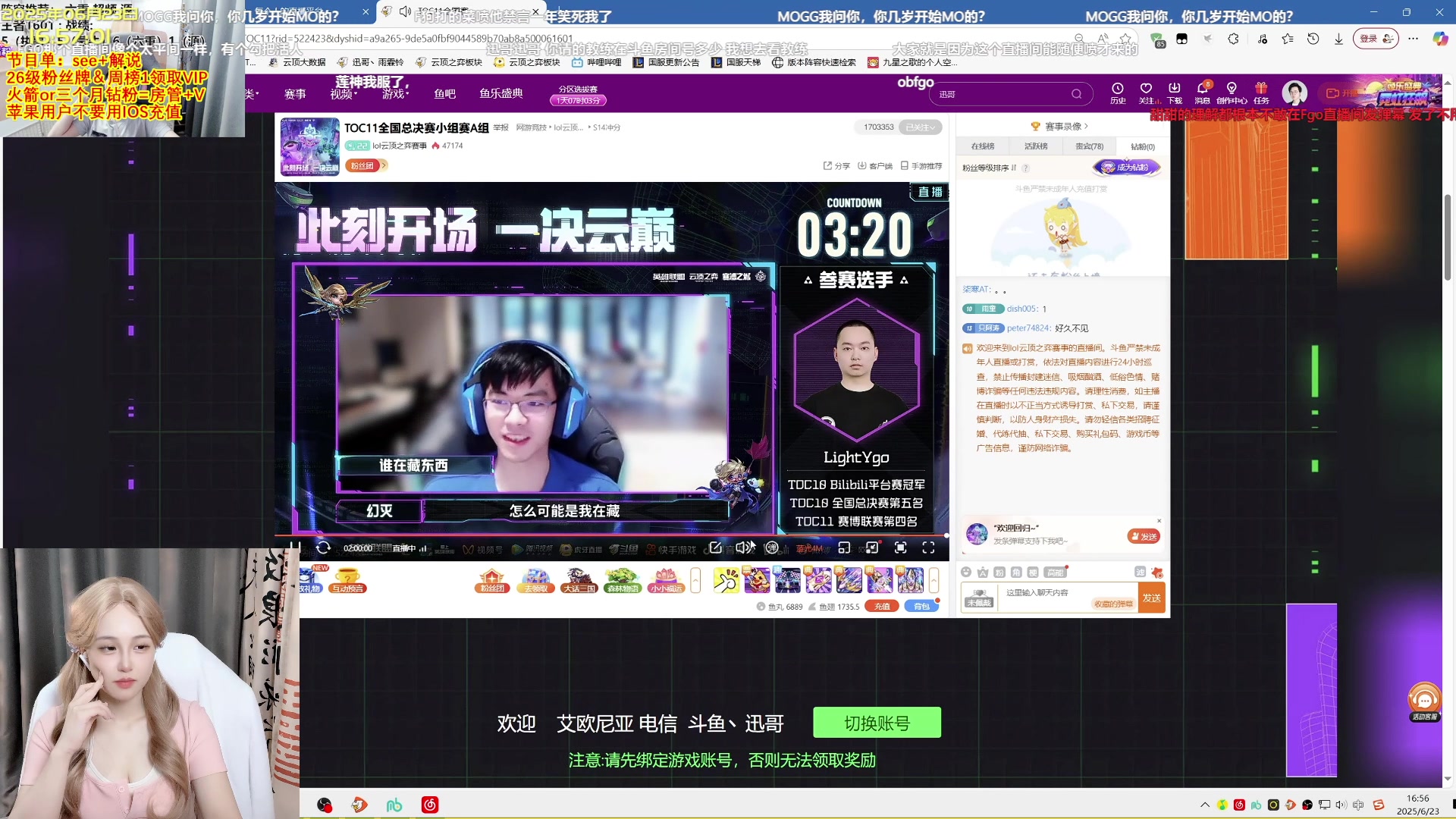Click the 已关注 follow dropdown
Image resolution: width=1456 pixels, height=819 pixels.
click(x=921, y=127)
